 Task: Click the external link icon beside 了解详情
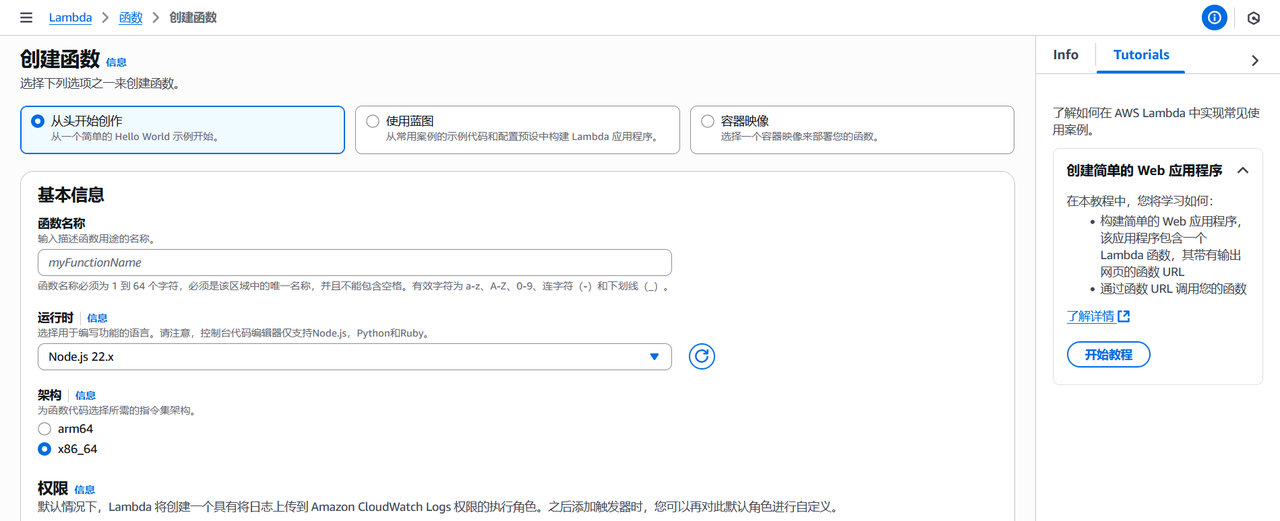click(1124, 316)
